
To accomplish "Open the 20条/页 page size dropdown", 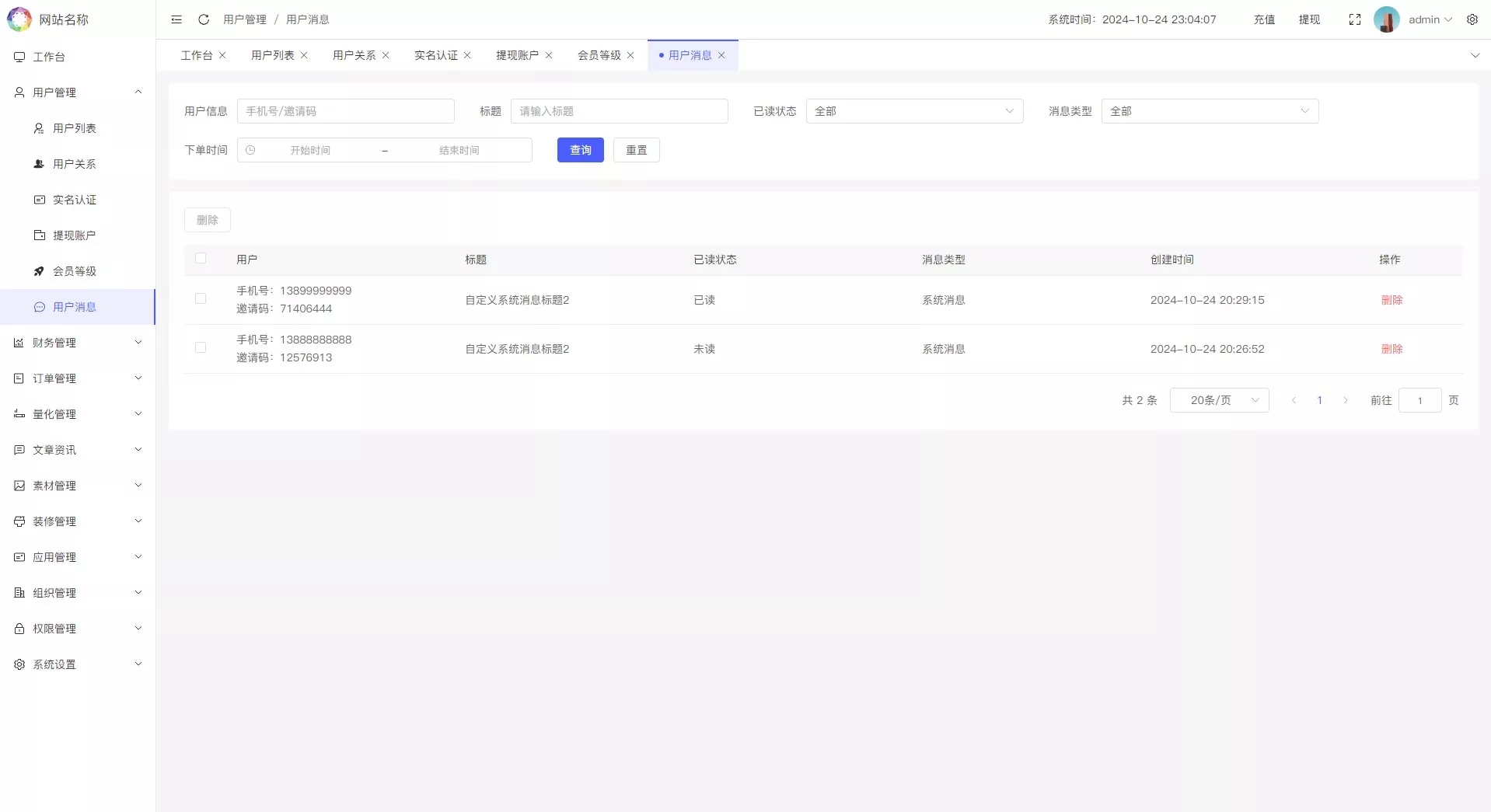I will pyautogui.click(x=1219, y=400).
